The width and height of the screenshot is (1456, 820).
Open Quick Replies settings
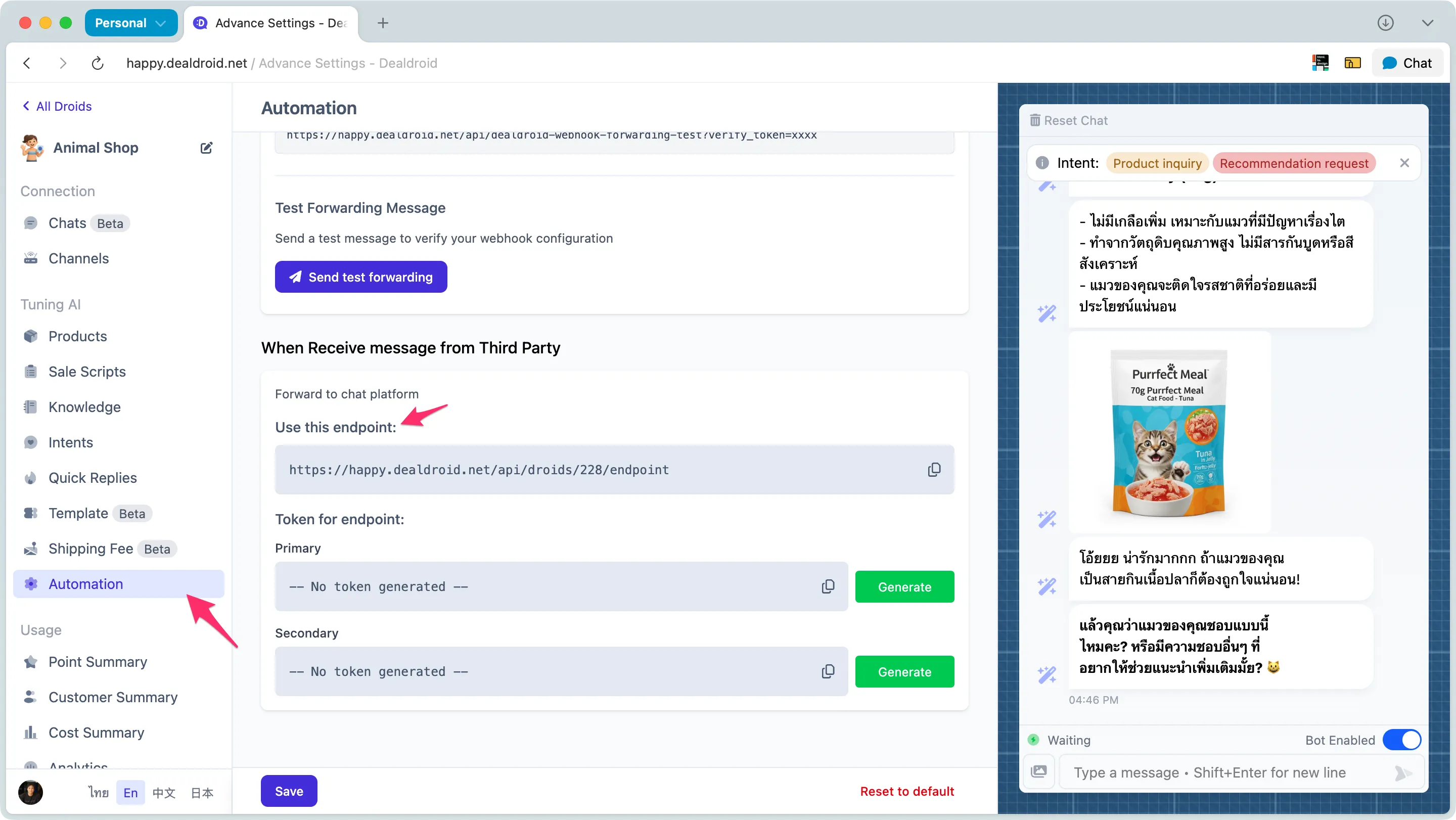point(92,478)
